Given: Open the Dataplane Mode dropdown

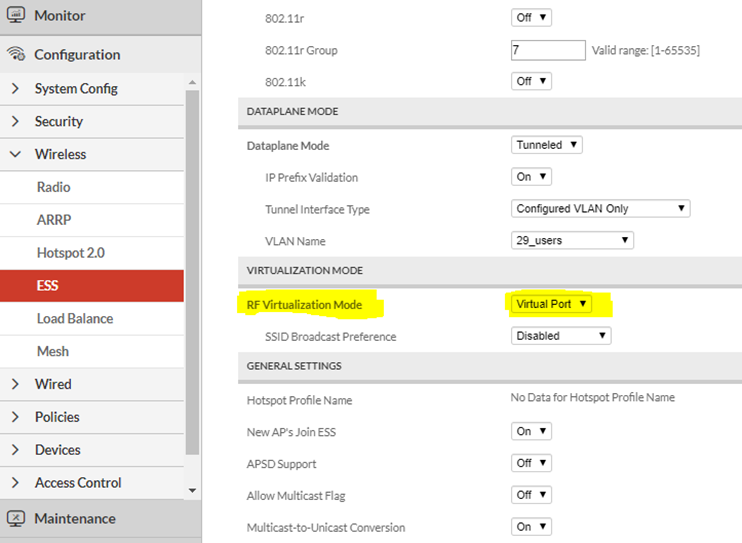Looking at the screenshot, I should 546,145.
